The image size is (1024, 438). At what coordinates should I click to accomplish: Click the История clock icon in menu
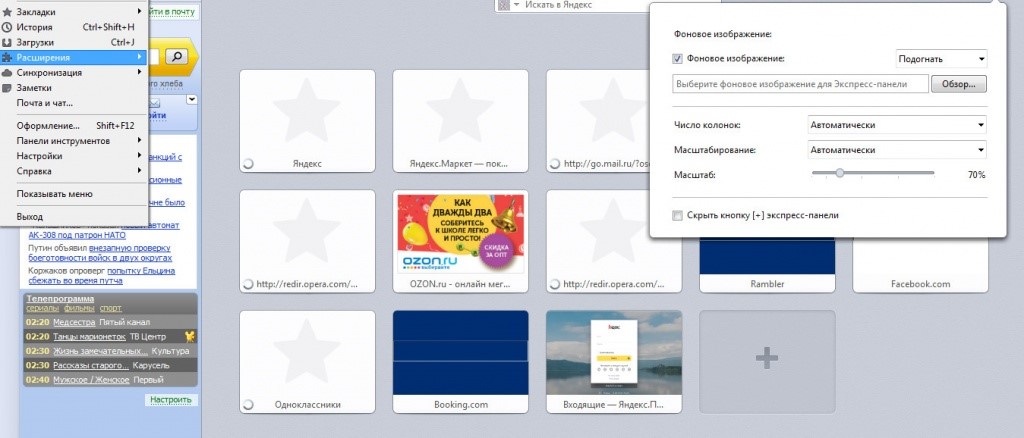tap(8, 27)
